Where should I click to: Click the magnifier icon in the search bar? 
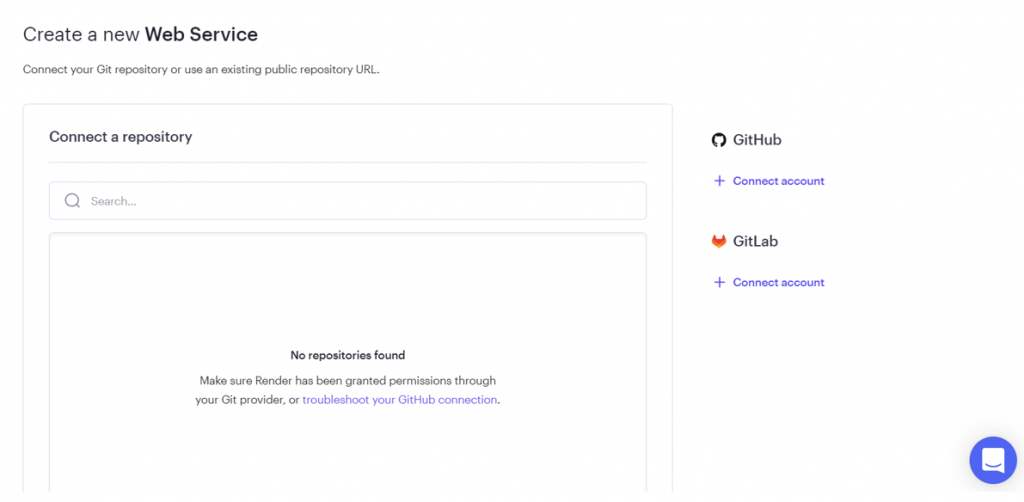coord(72,201)
